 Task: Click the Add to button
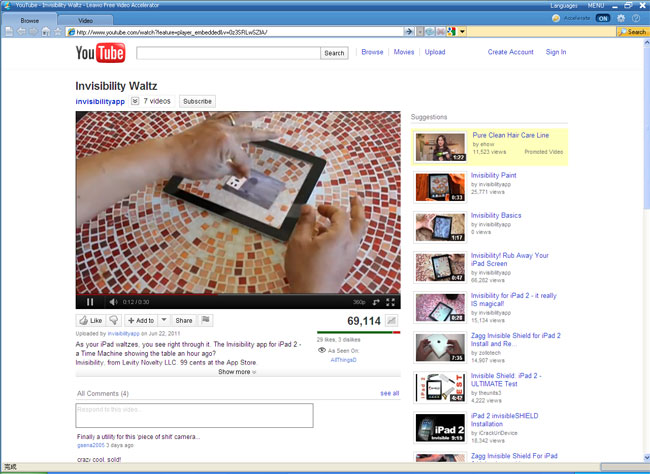point(141,320)
